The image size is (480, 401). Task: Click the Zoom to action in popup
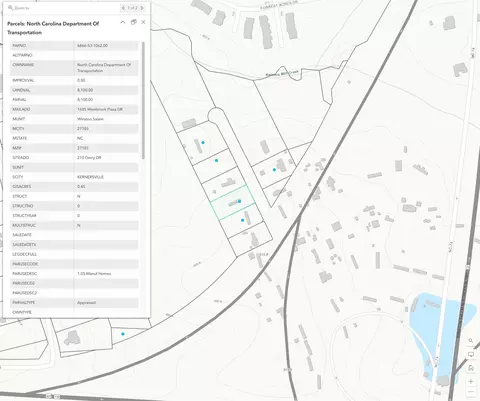19,8
